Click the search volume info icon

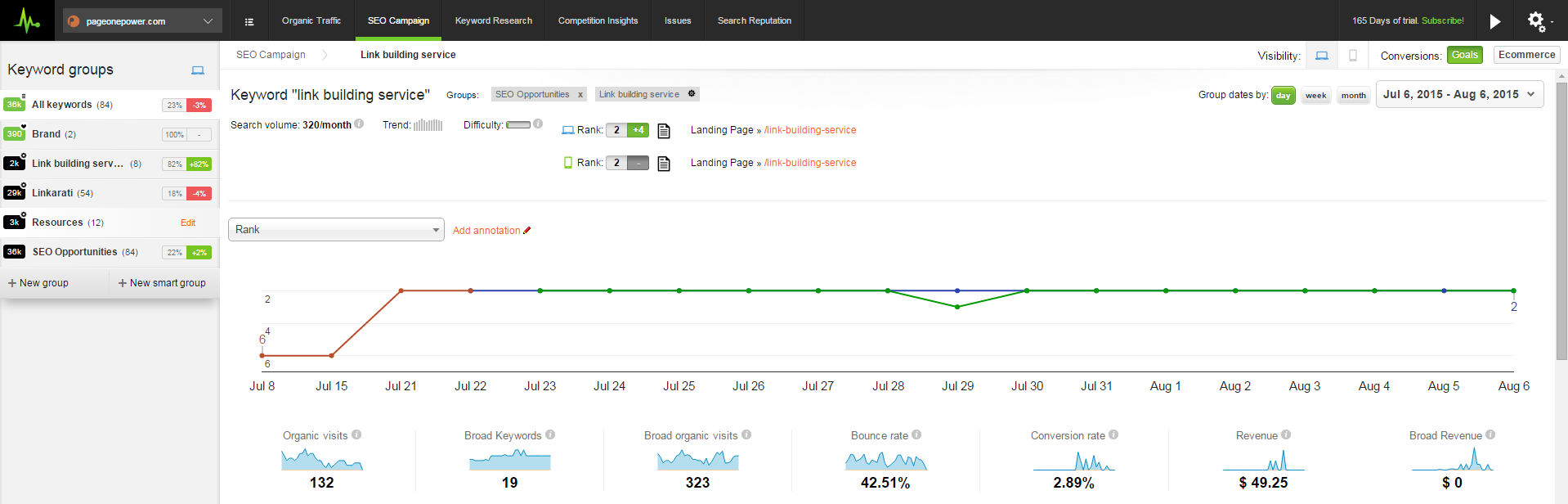click(x=359, y=124)
